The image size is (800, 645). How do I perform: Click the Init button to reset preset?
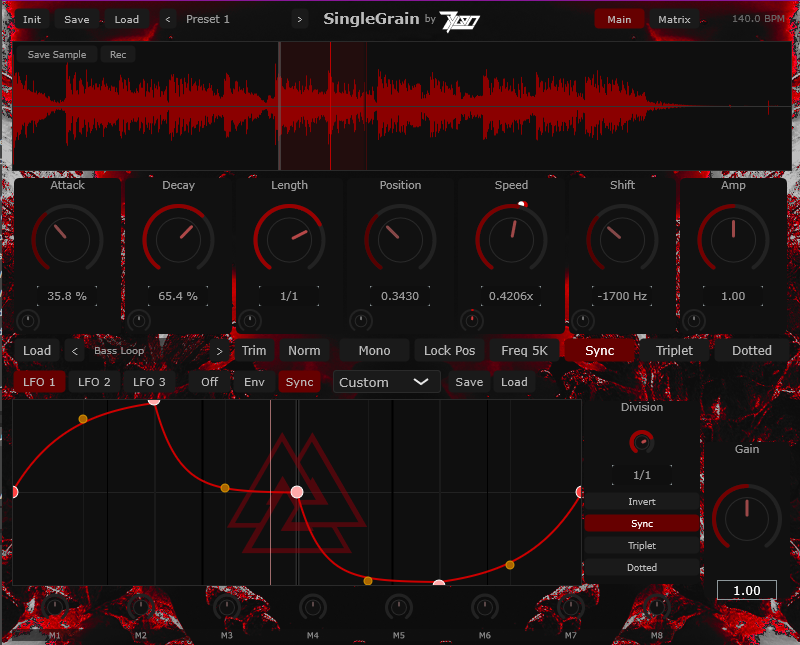coord(31,18)
